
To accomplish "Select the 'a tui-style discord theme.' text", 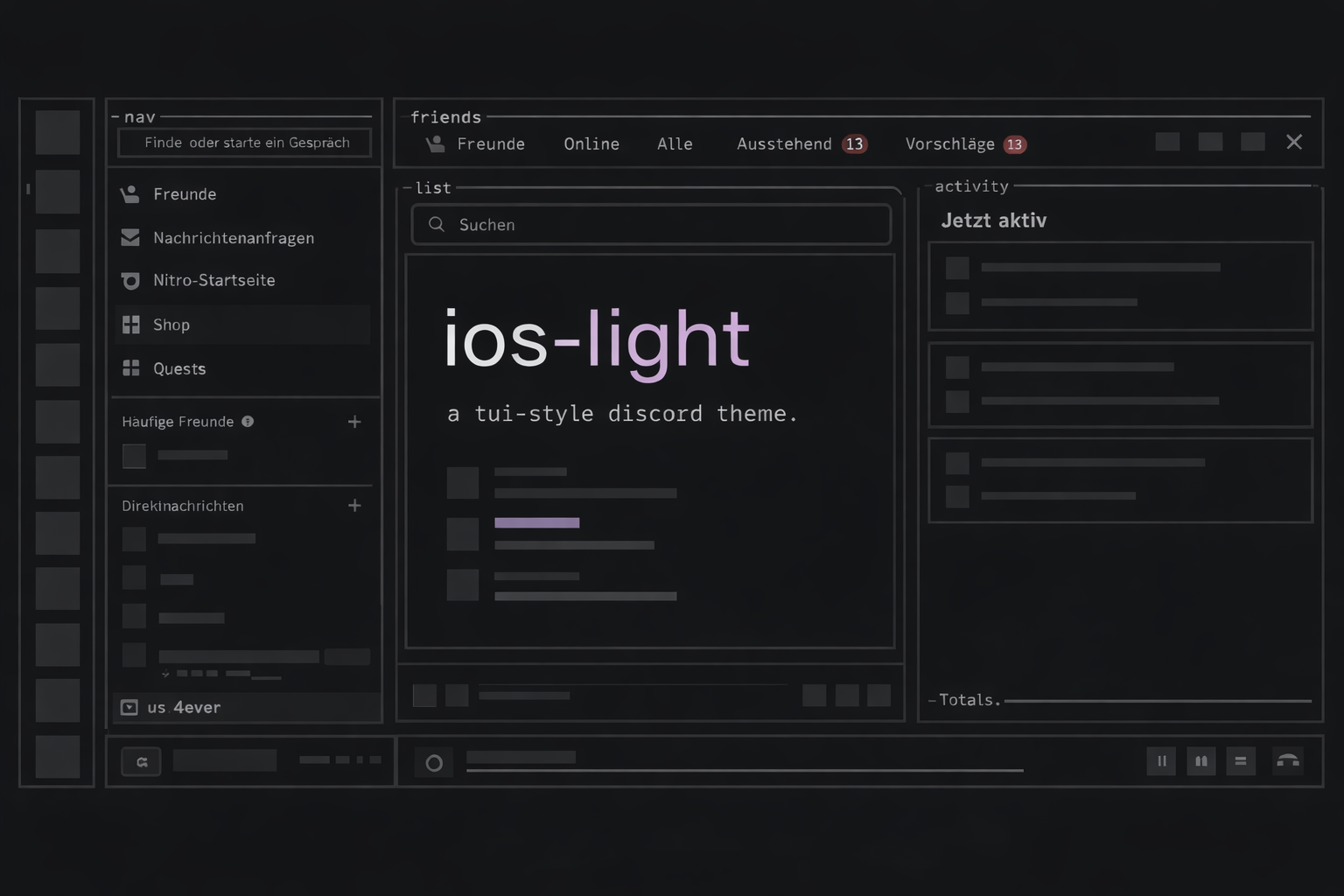I will tap(622, 413).
